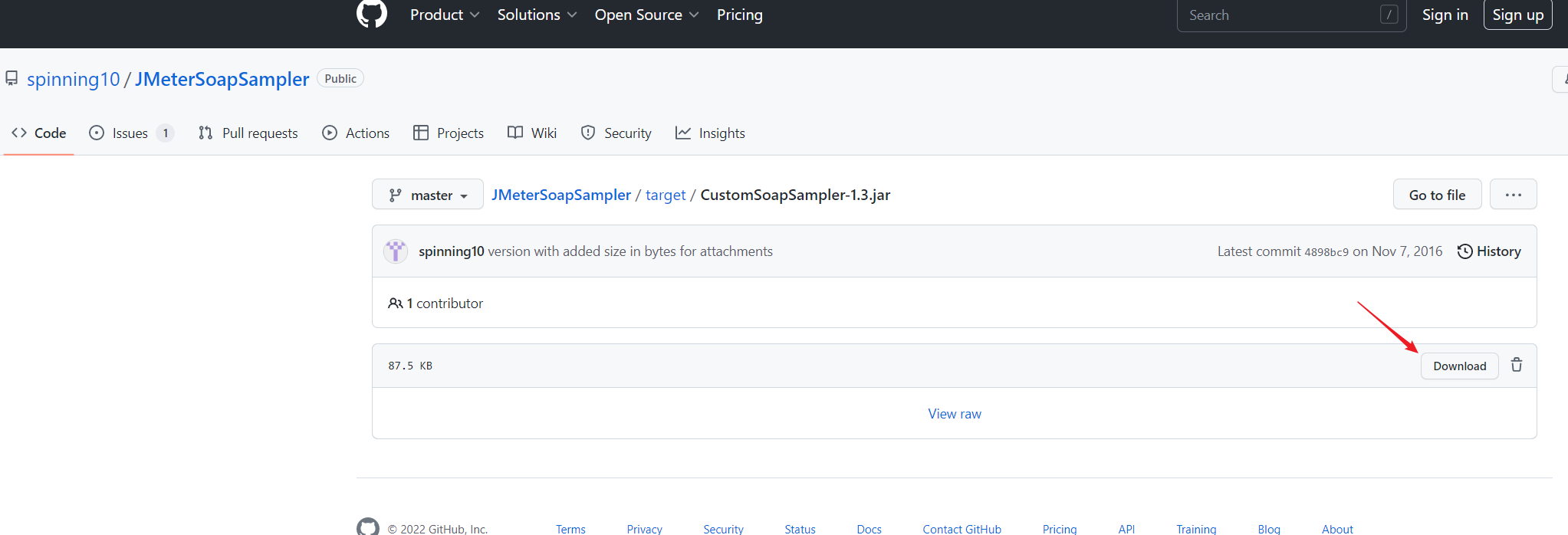Expand the Open Source menu
This screenshot has width=1568, height=535.
646,15
